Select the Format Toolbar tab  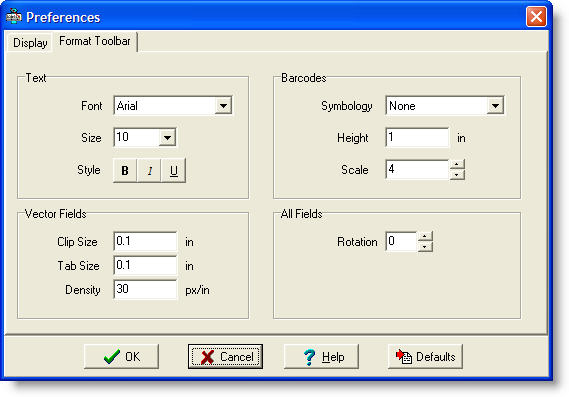(95, 41)
